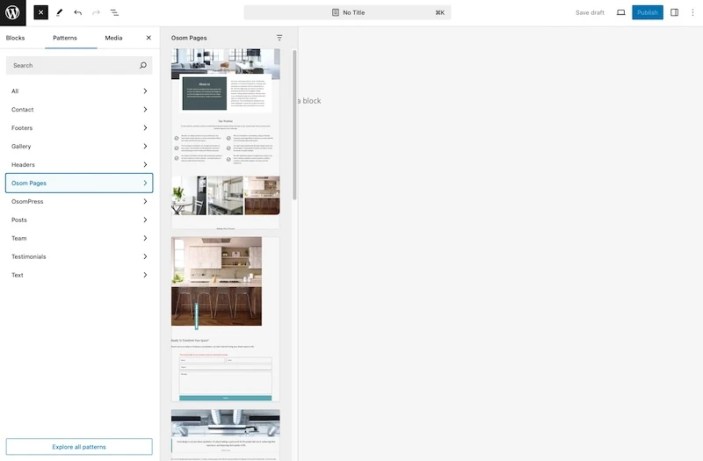Insert the first Osom Pages pattern thumbnail
This screenshot has height=461, width=703.
[x=225, y=135]
